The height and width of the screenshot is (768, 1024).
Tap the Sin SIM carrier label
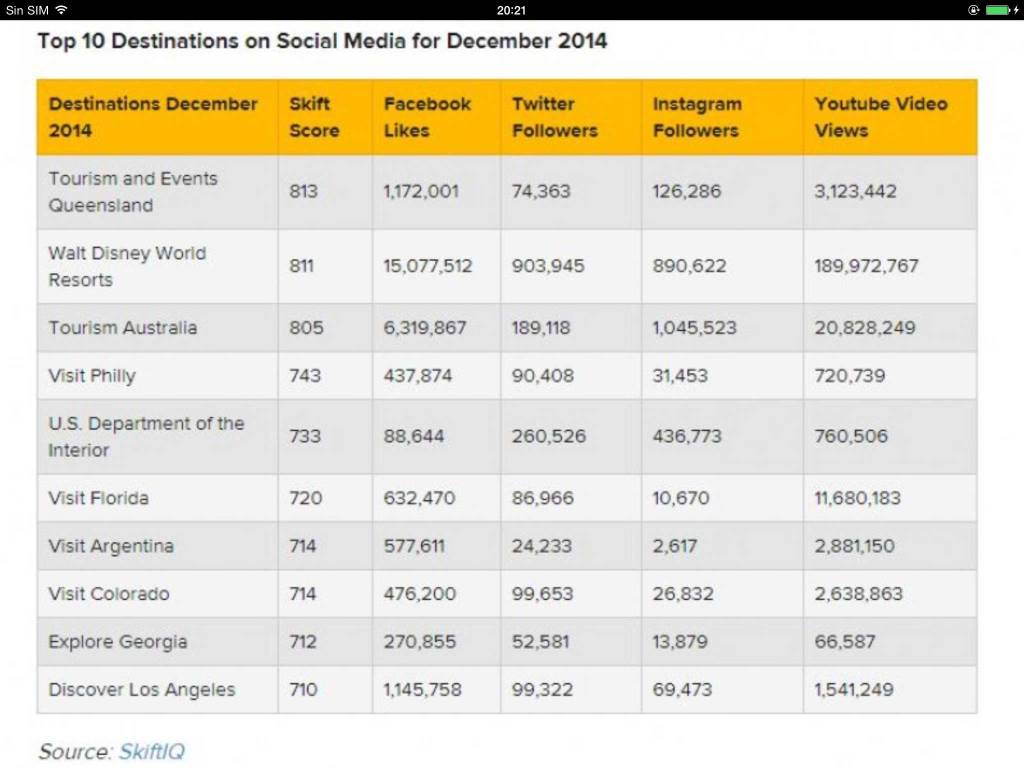click(27, 10)
